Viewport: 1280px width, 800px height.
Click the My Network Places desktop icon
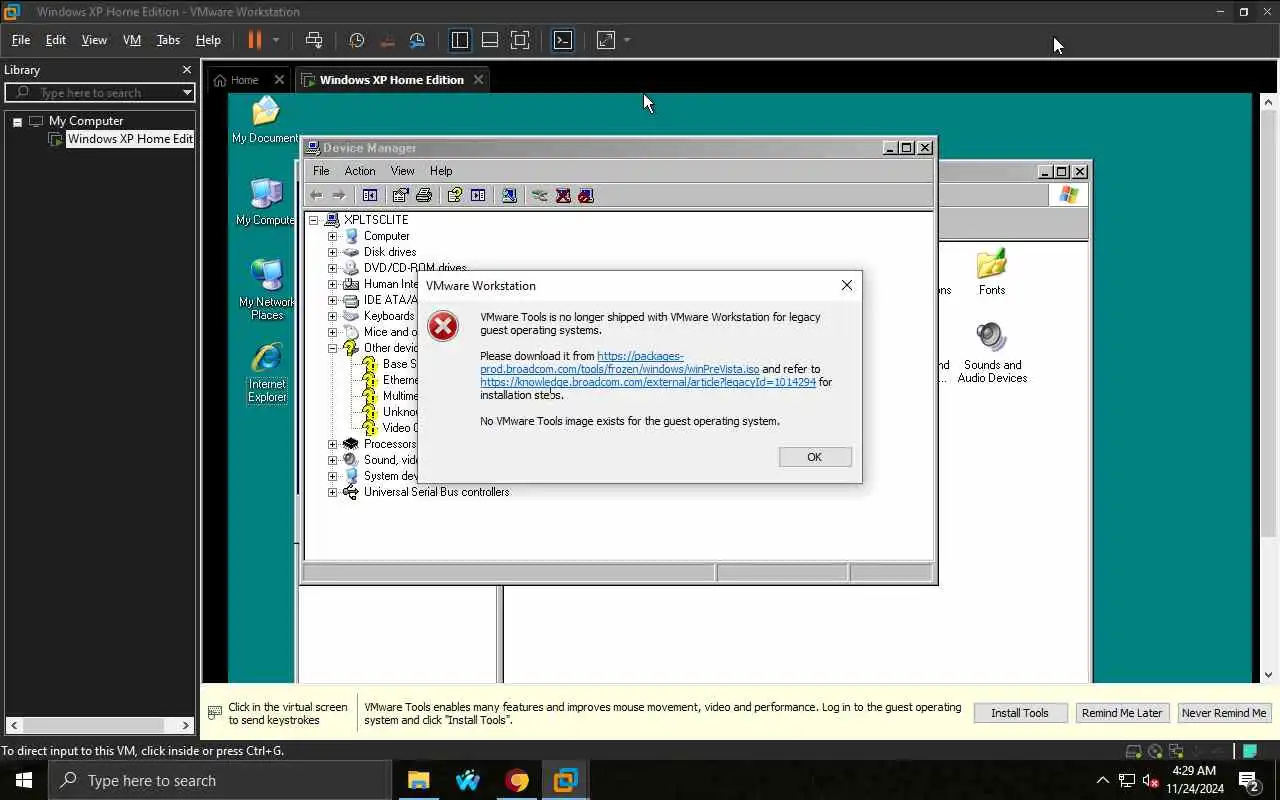(267, 290)
